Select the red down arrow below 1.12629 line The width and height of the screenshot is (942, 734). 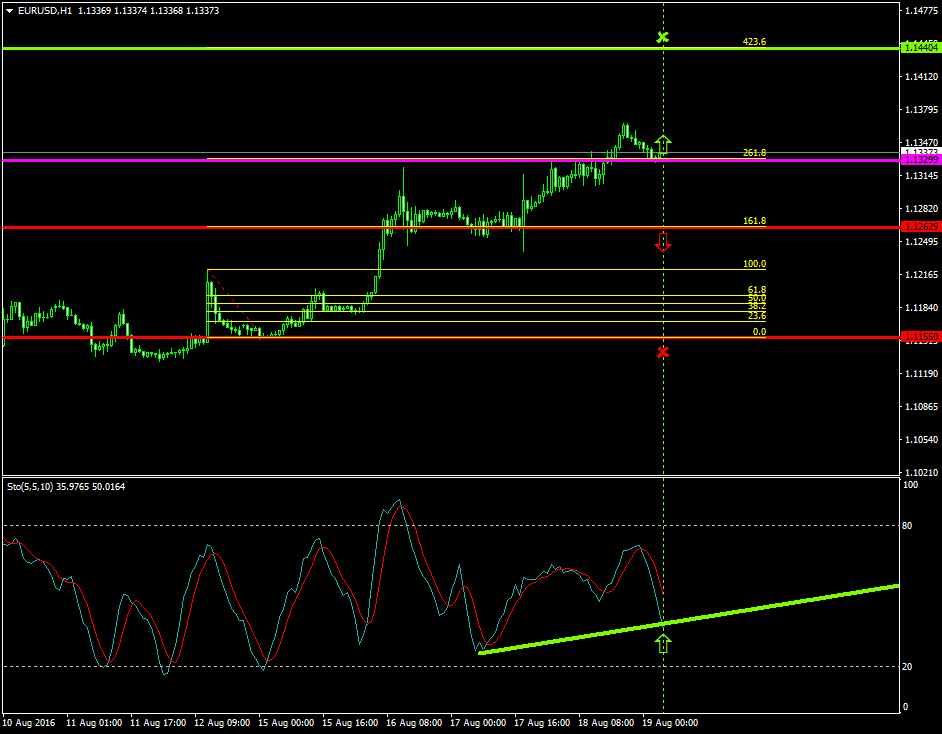663,242
